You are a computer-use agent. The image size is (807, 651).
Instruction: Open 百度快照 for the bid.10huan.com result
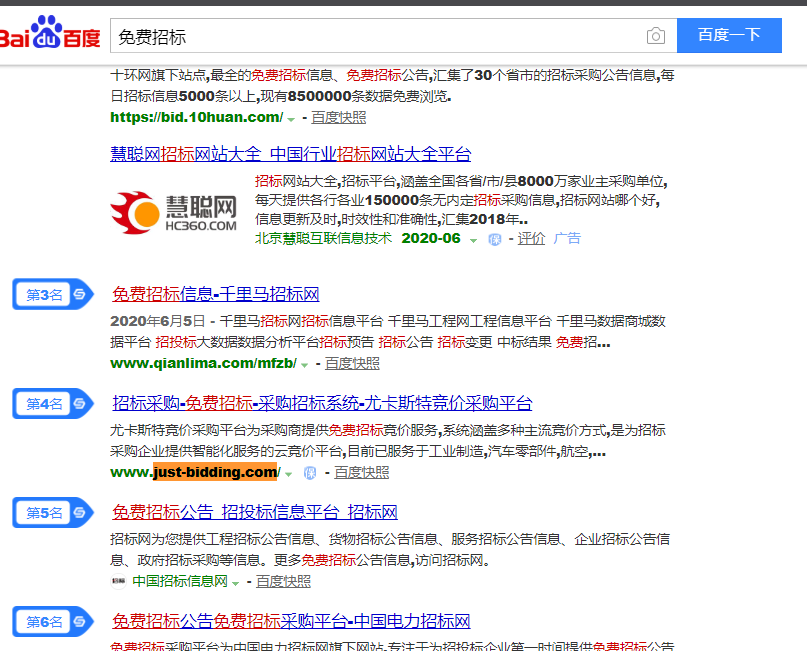pyautogui.click(x=339, y=117)
